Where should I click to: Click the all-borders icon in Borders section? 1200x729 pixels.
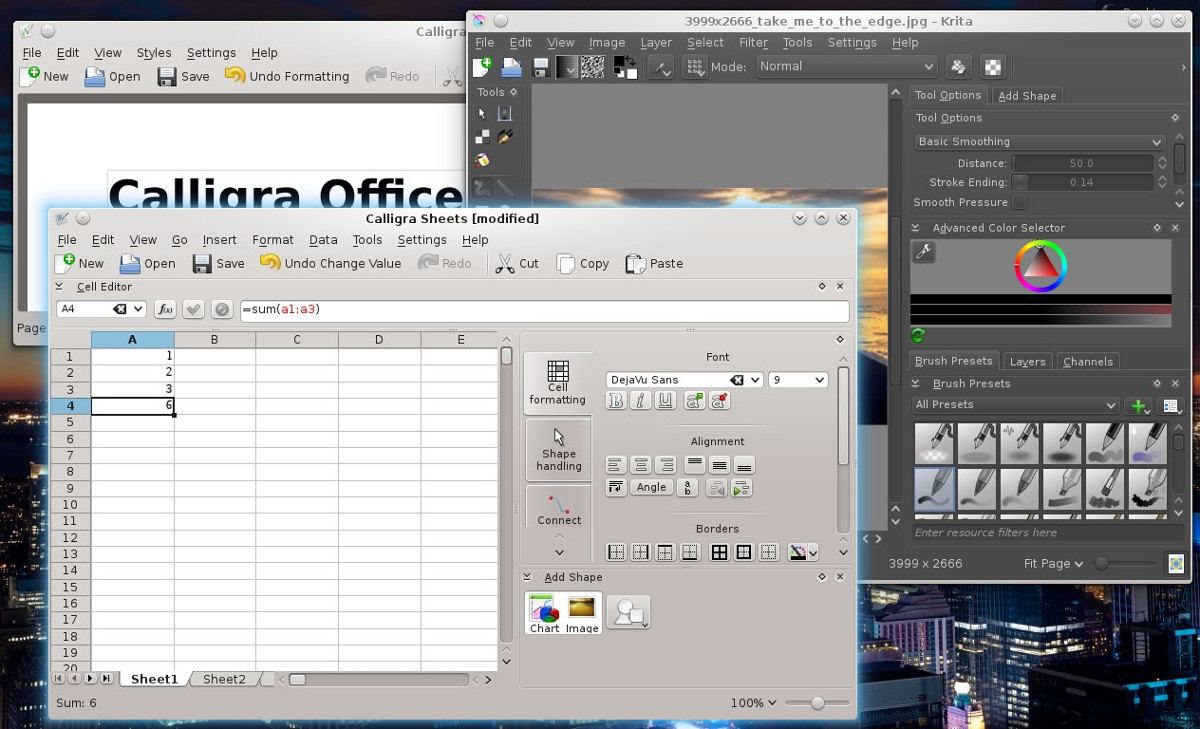[719, 552]
